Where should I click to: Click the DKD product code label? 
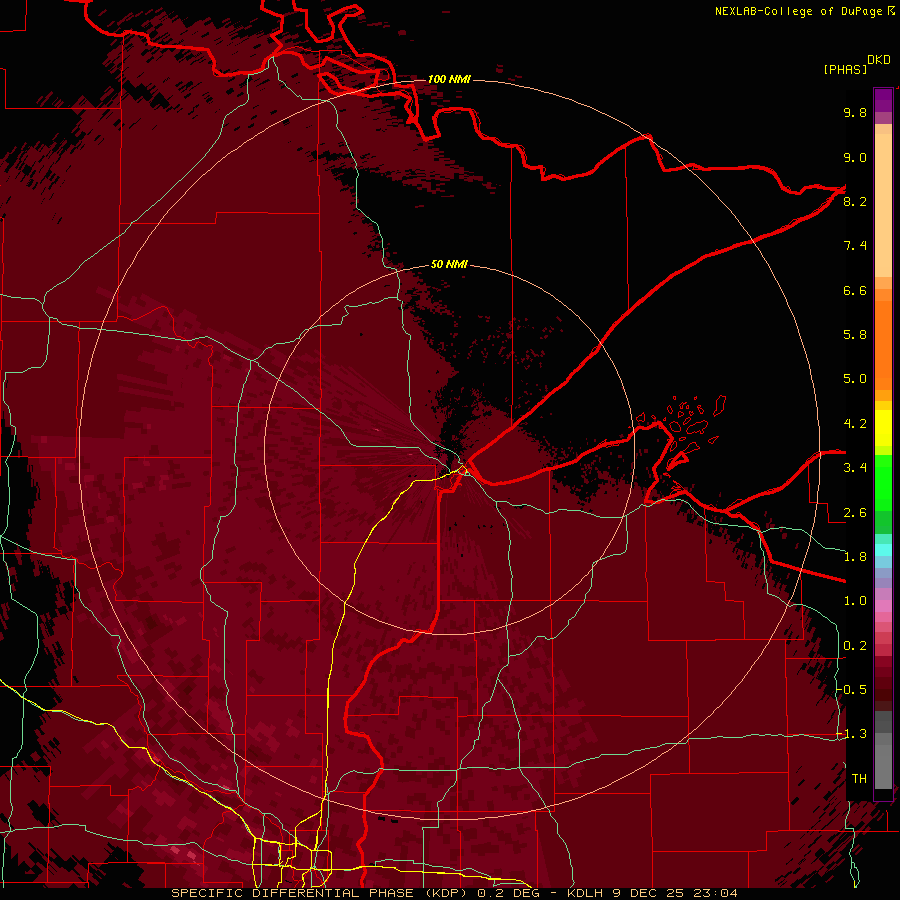[x=879, y=60]
